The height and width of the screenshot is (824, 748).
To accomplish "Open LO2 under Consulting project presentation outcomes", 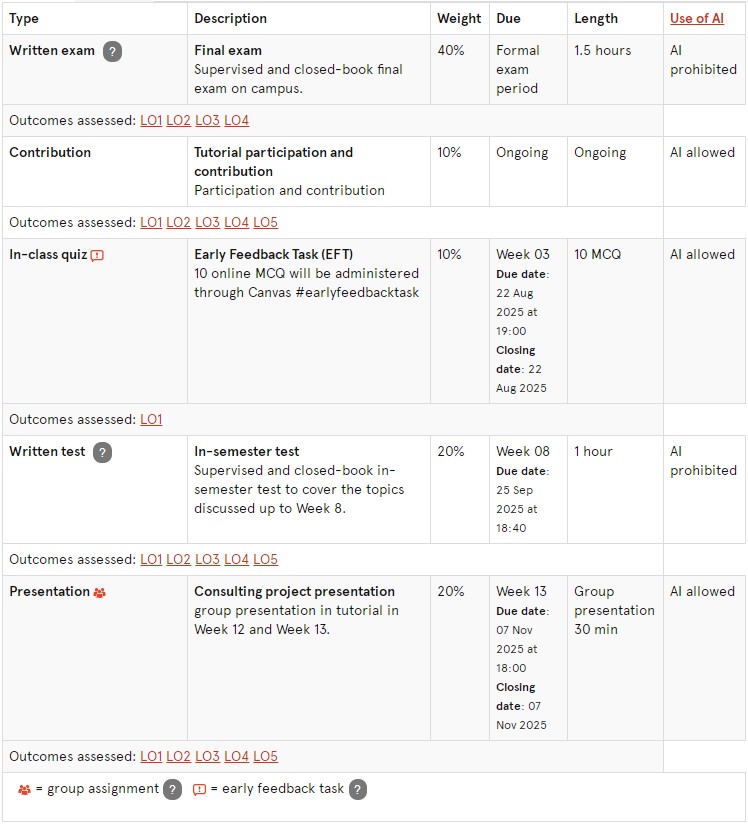I will coord(179,756).
